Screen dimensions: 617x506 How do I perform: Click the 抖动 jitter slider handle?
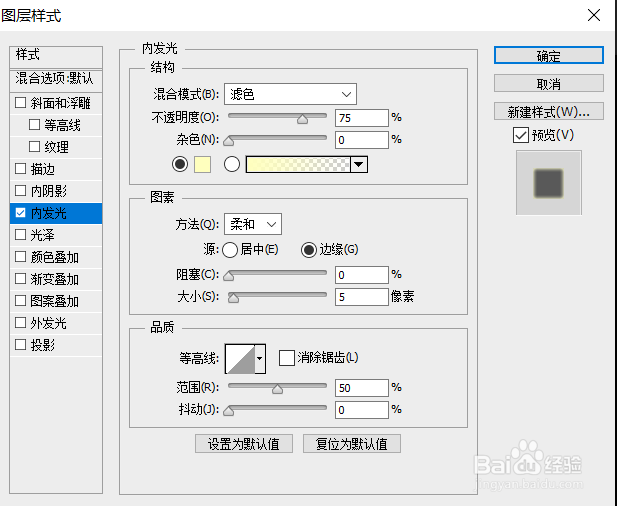click(x=229, y=411)
